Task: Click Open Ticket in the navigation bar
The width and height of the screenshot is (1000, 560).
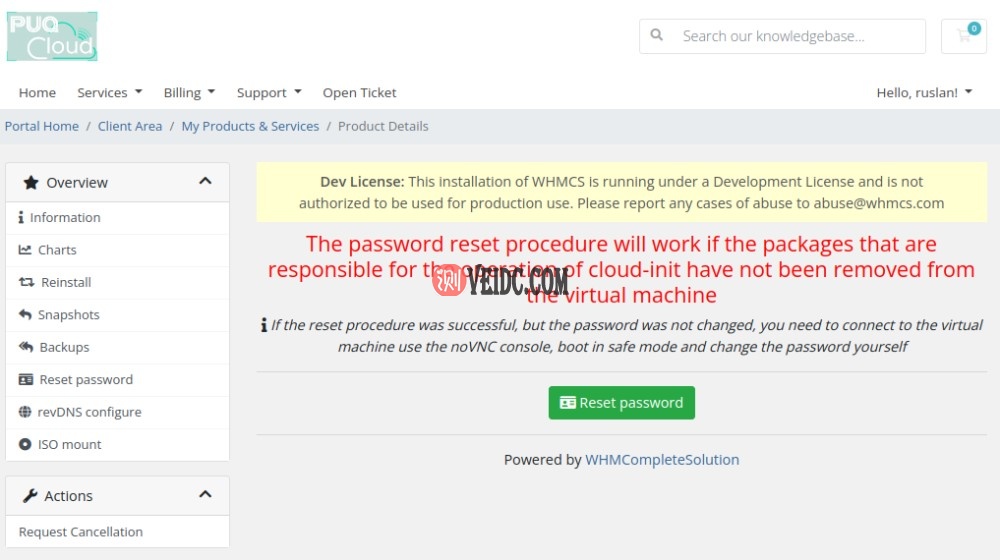Action: click(359, 93)
